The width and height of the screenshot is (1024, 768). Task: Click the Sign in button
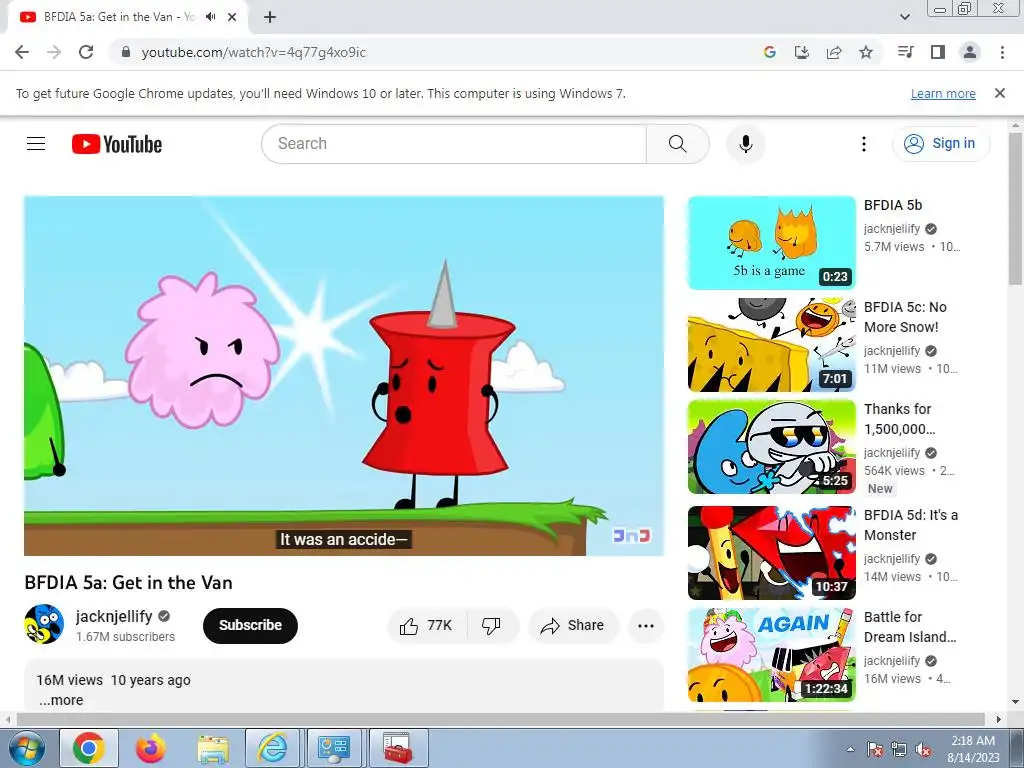coord(941,144)
